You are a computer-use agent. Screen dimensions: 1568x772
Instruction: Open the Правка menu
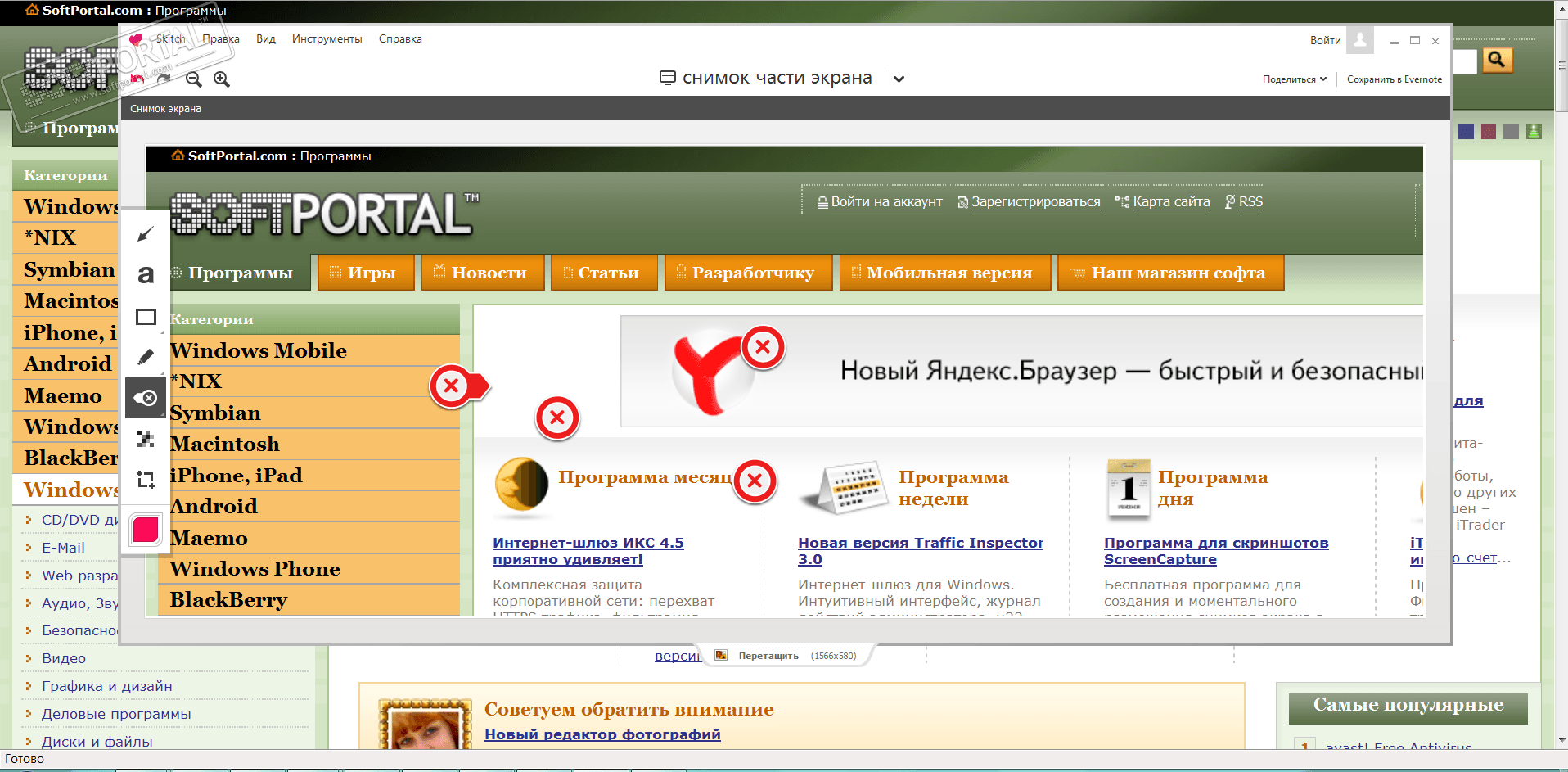pyautogui.click(x=221, y=38)
